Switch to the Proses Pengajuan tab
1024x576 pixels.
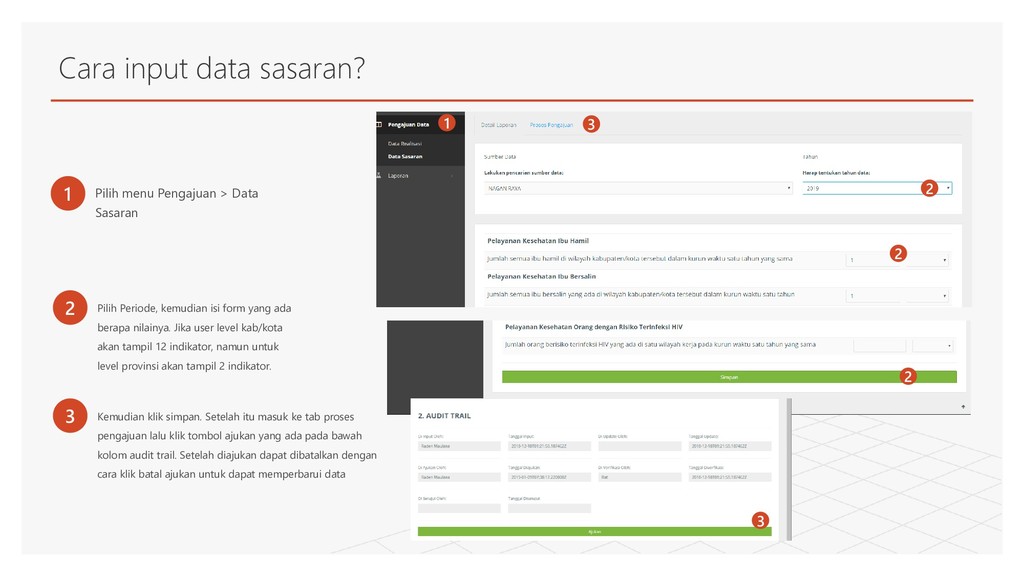pyautogui.click(x=551, y=125)
